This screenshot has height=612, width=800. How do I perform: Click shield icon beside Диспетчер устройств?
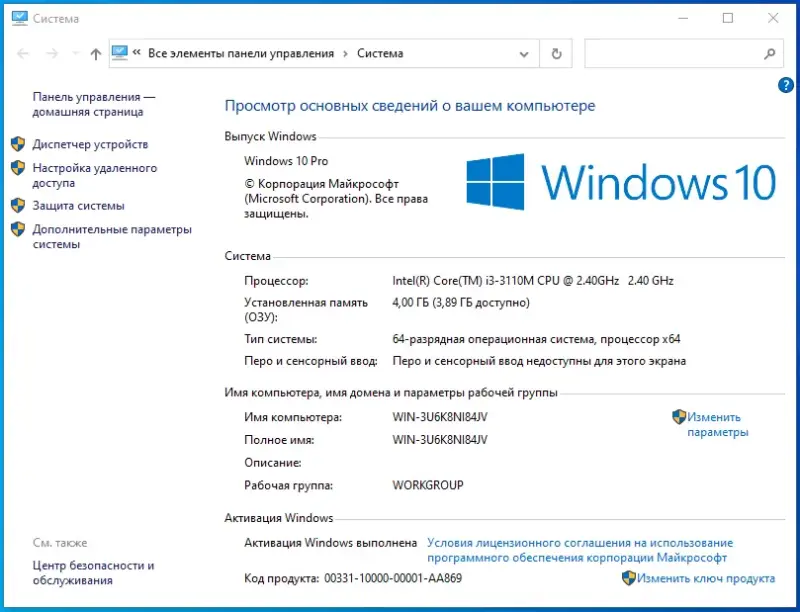click(x=18, y=144)
